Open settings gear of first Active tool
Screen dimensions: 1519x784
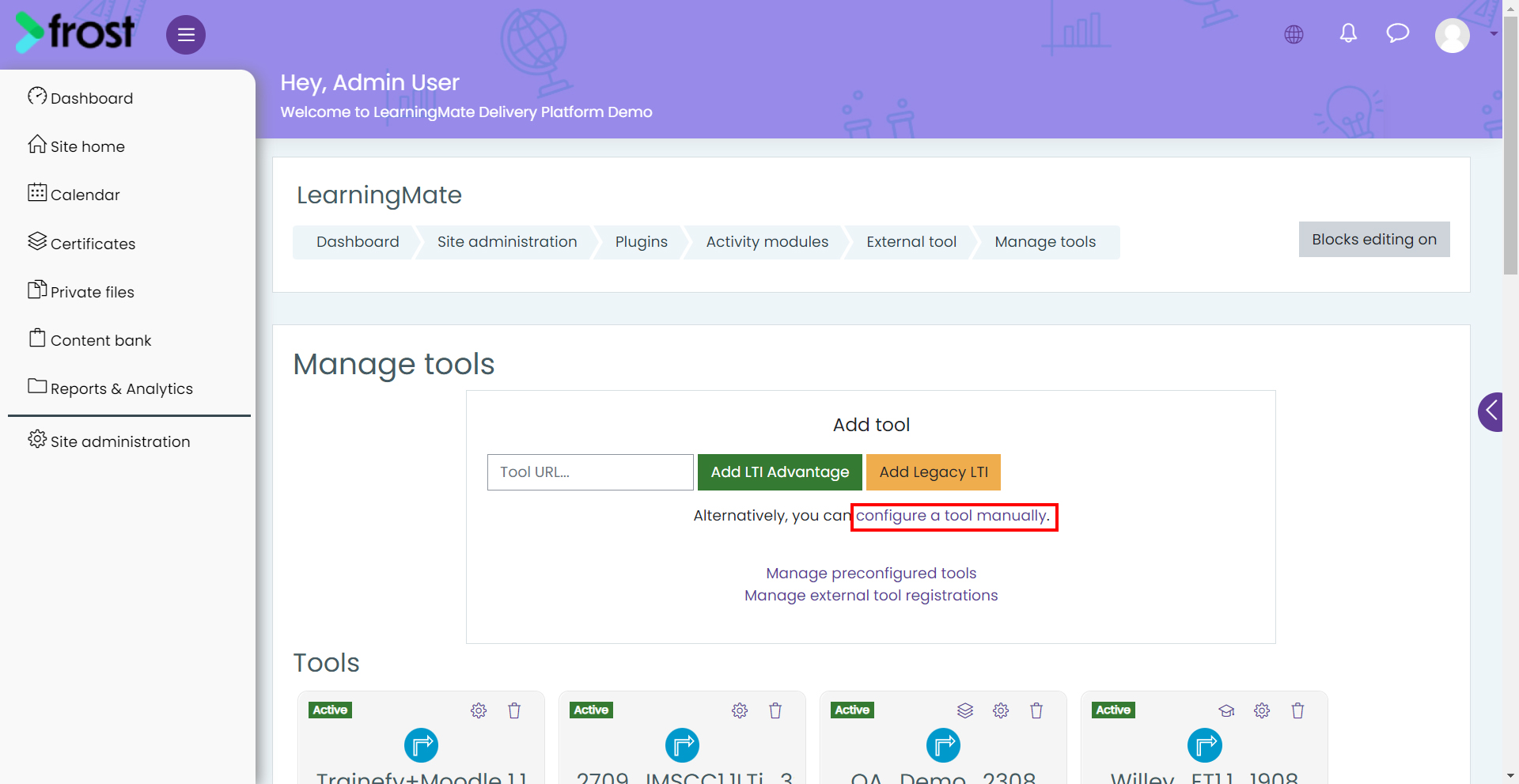479,710
